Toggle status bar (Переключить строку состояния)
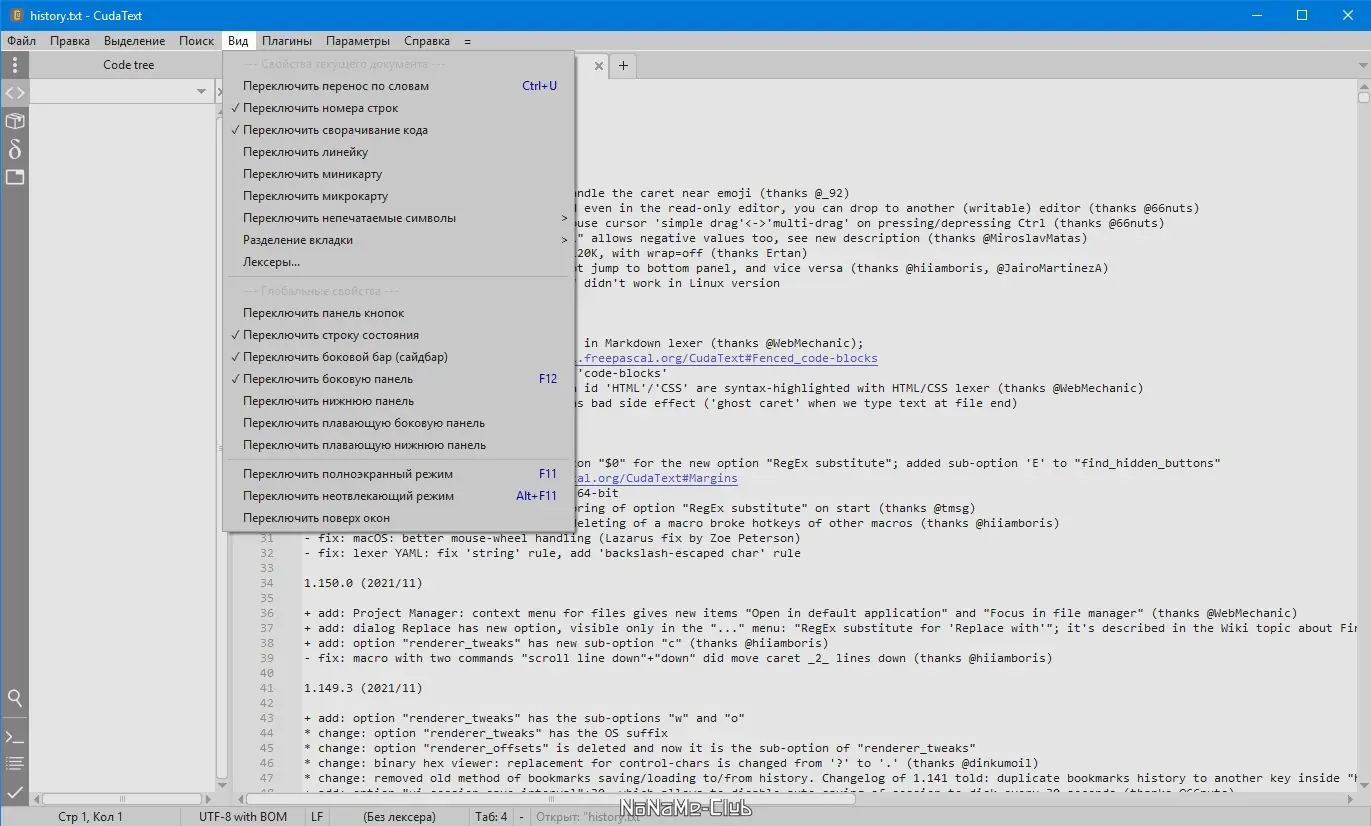Screen dimensions: 1371x826 click(399, 335)
